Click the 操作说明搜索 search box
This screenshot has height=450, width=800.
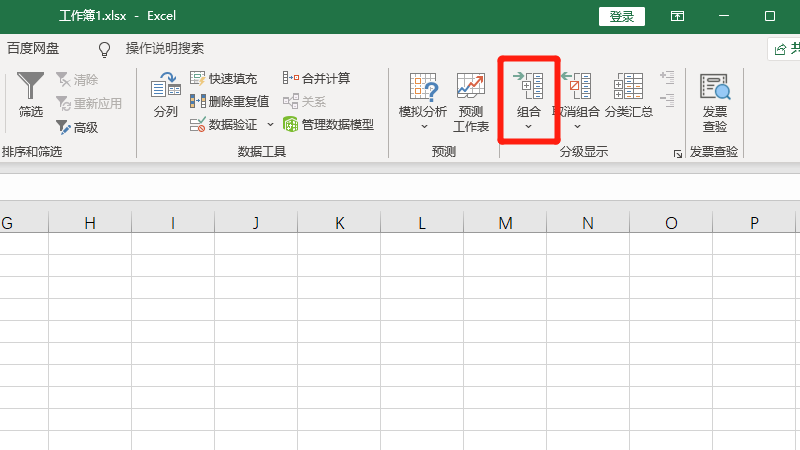coord(164,48)
